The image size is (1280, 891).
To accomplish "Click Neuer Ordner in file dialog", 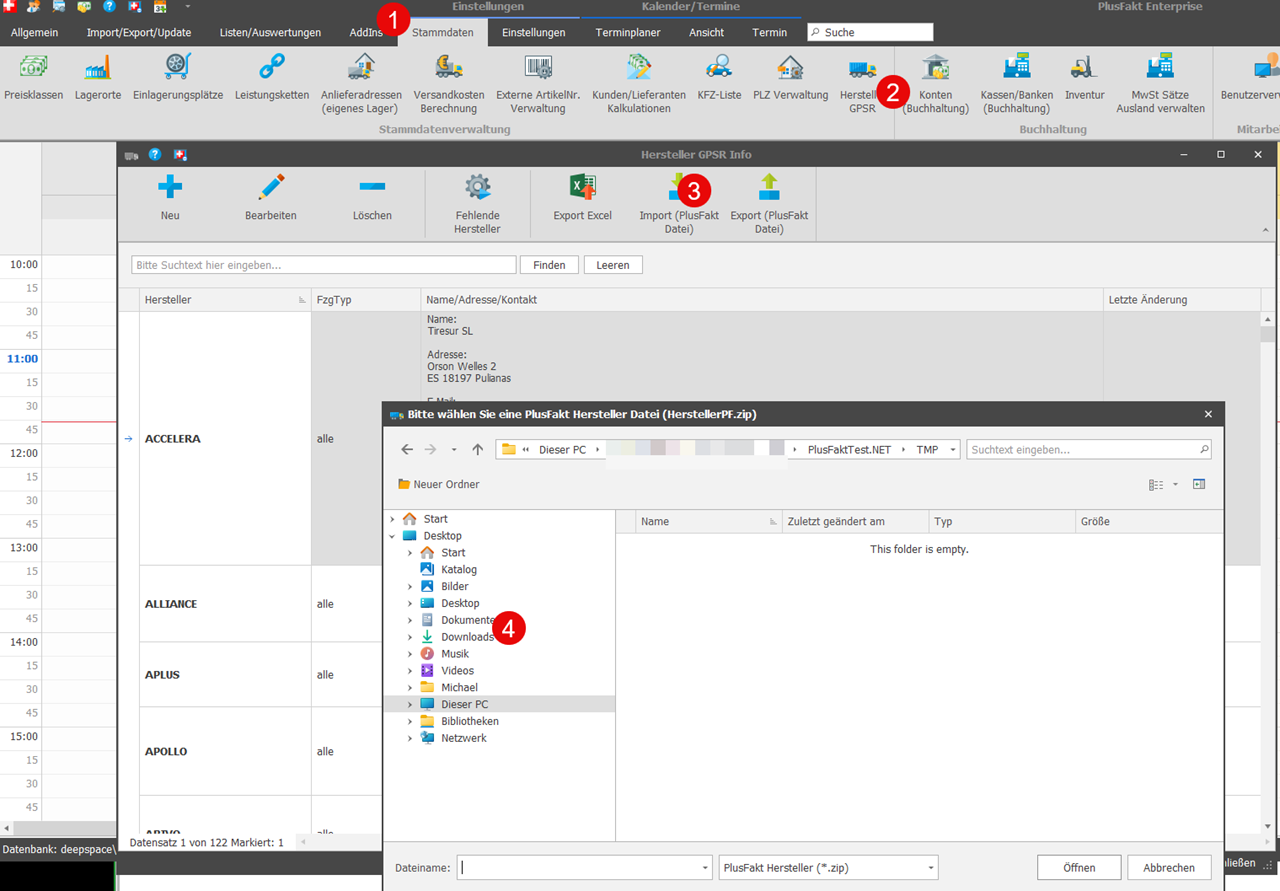I will pyautogui.click(x=438, y=484).
